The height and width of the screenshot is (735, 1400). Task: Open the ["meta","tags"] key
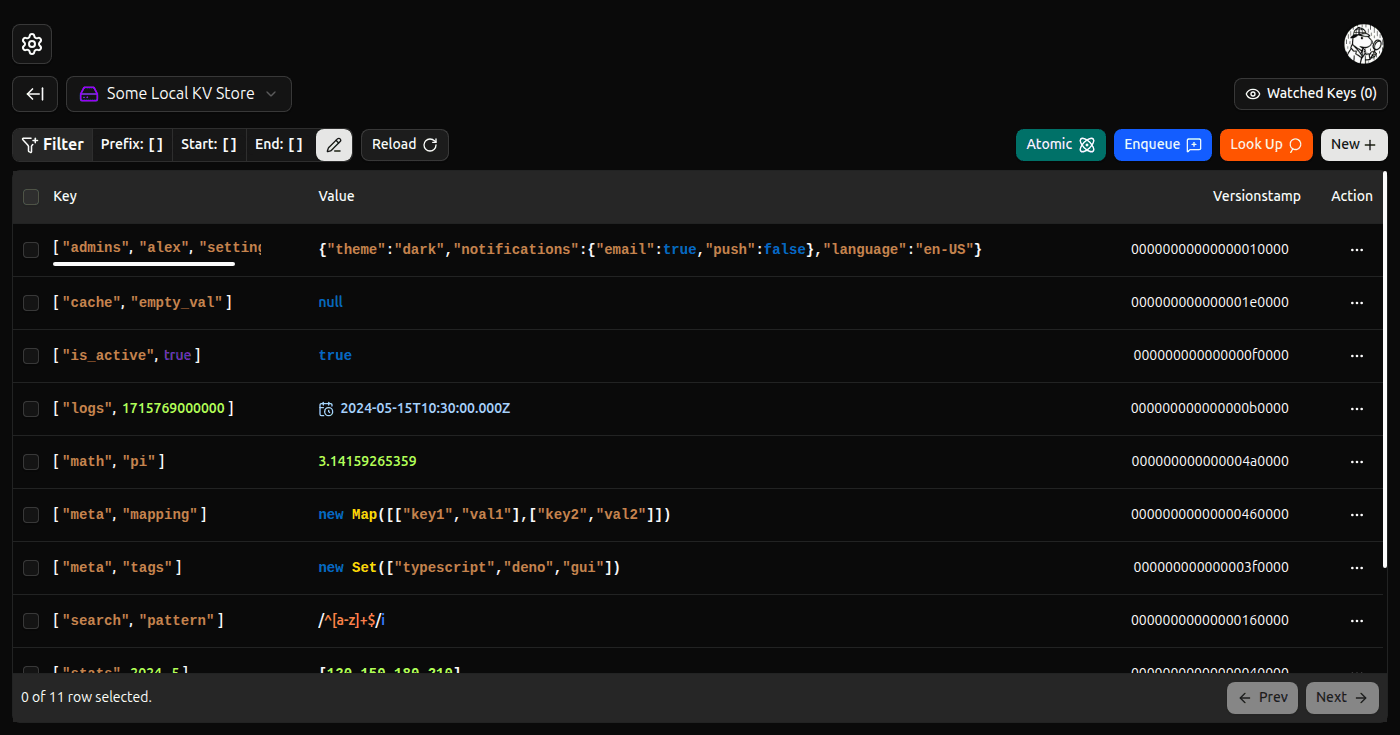pos(117,567)
